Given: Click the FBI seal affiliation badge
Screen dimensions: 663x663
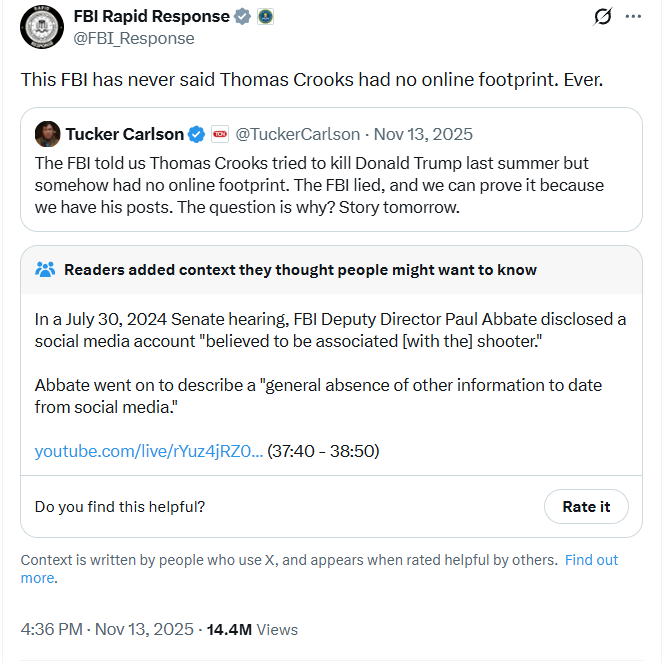Looking at the screenshot, I should click(x=265, y=17).
